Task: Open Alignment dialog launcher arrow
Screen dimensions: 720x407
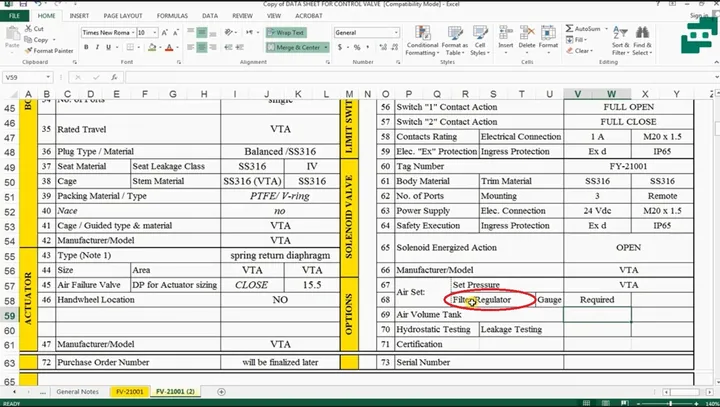Action: (327, 62)
